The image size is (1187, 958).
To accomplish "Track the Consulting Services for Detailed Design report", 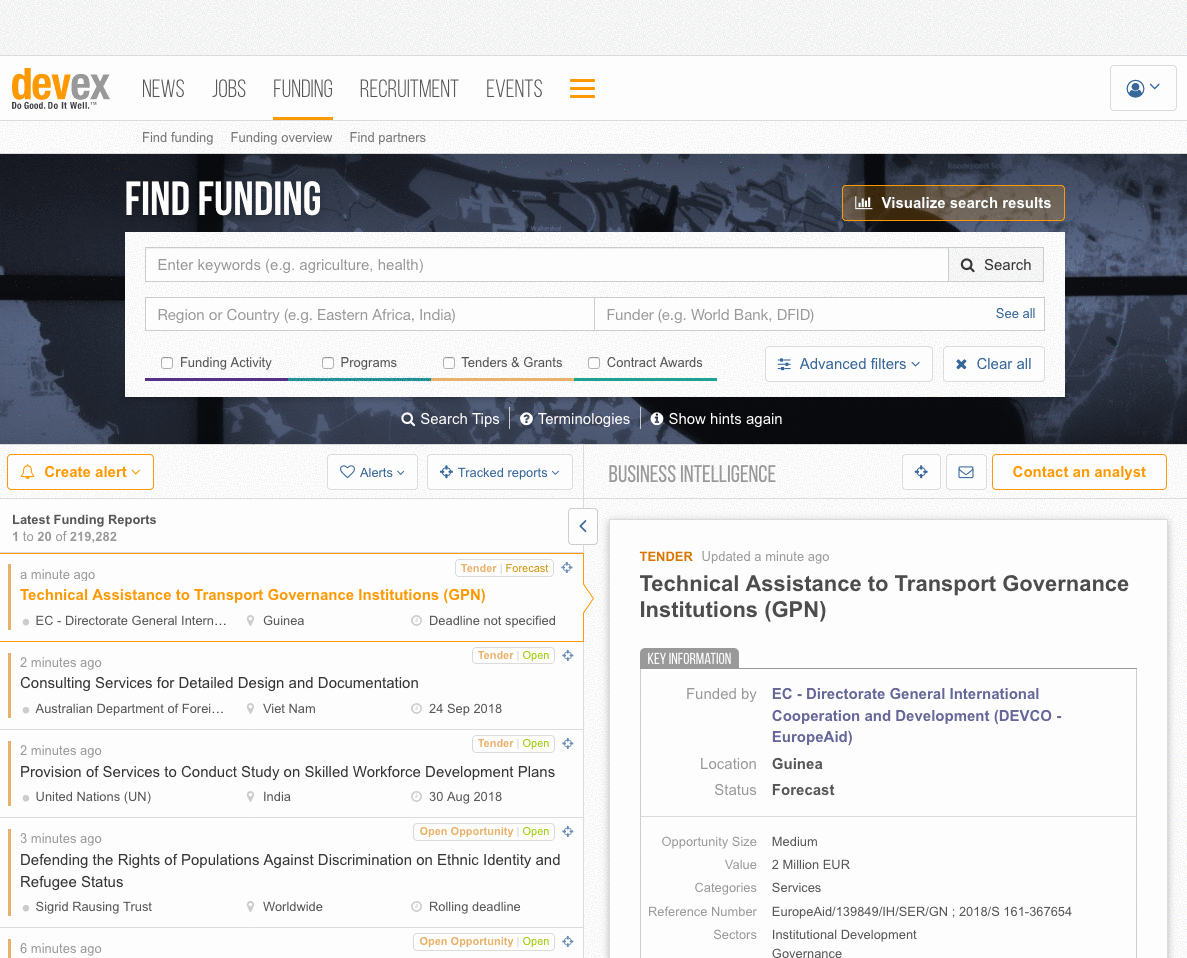I will tap(568, 656).
